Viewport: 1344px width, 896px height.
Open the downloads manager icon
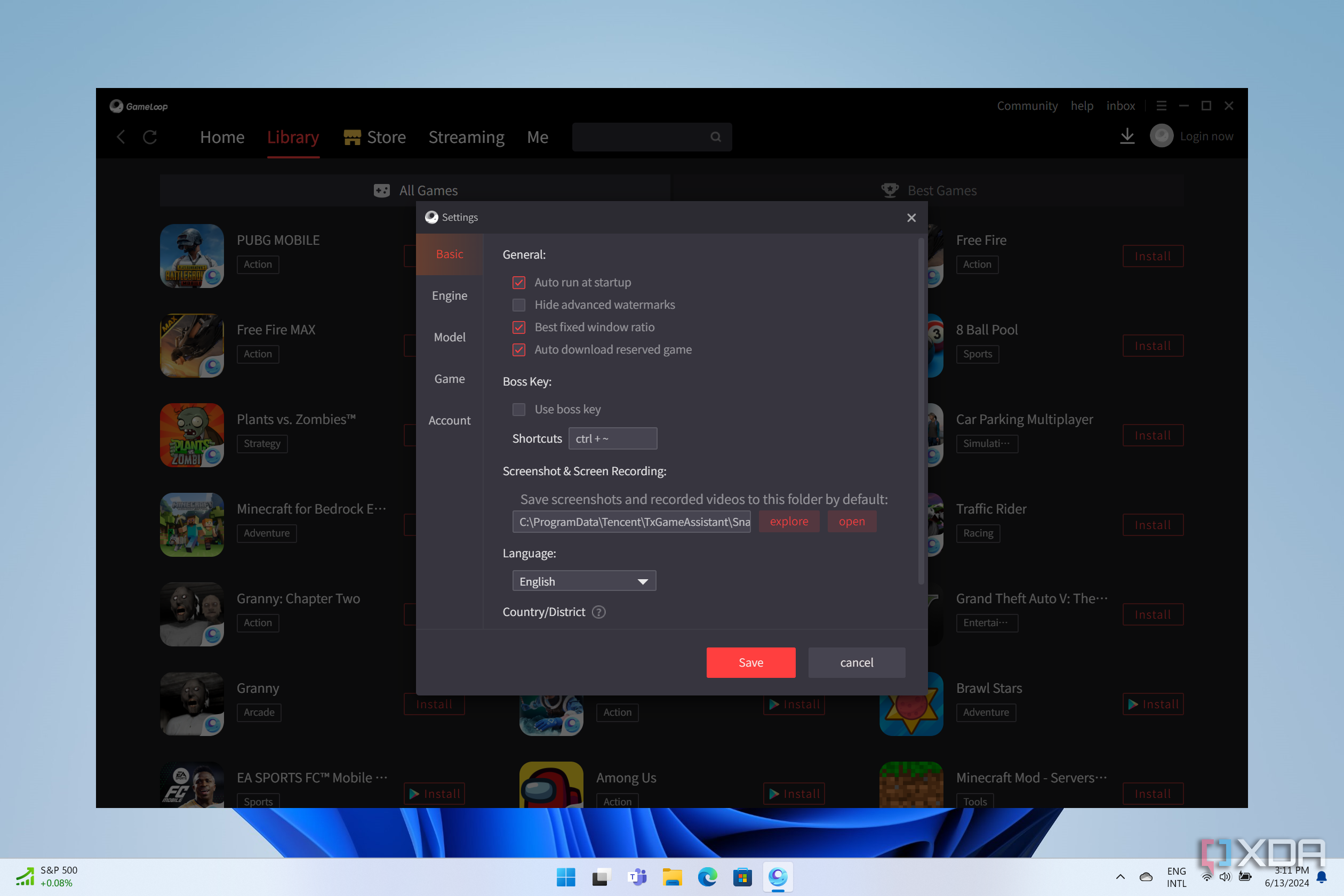(x=1127, y=137)
